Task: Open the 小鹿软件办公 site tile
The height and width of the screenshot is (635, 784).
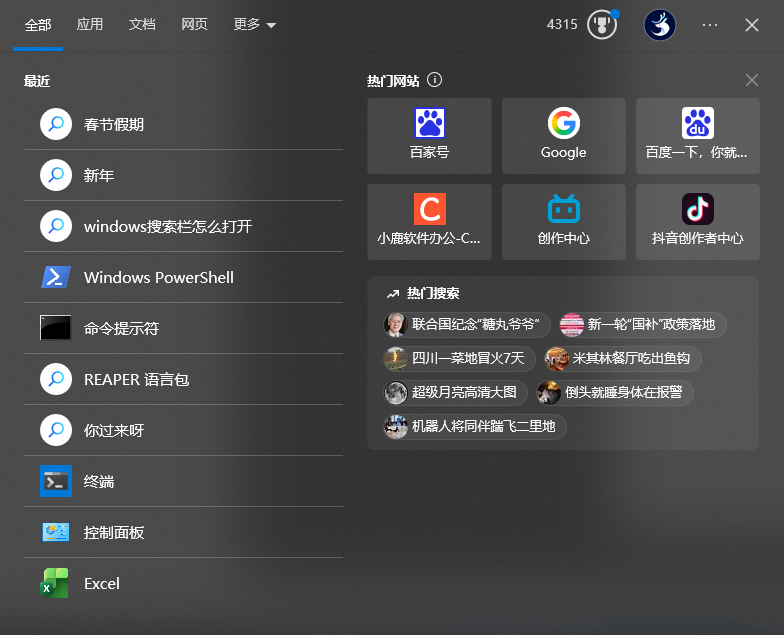Action: tap(430, 222)
